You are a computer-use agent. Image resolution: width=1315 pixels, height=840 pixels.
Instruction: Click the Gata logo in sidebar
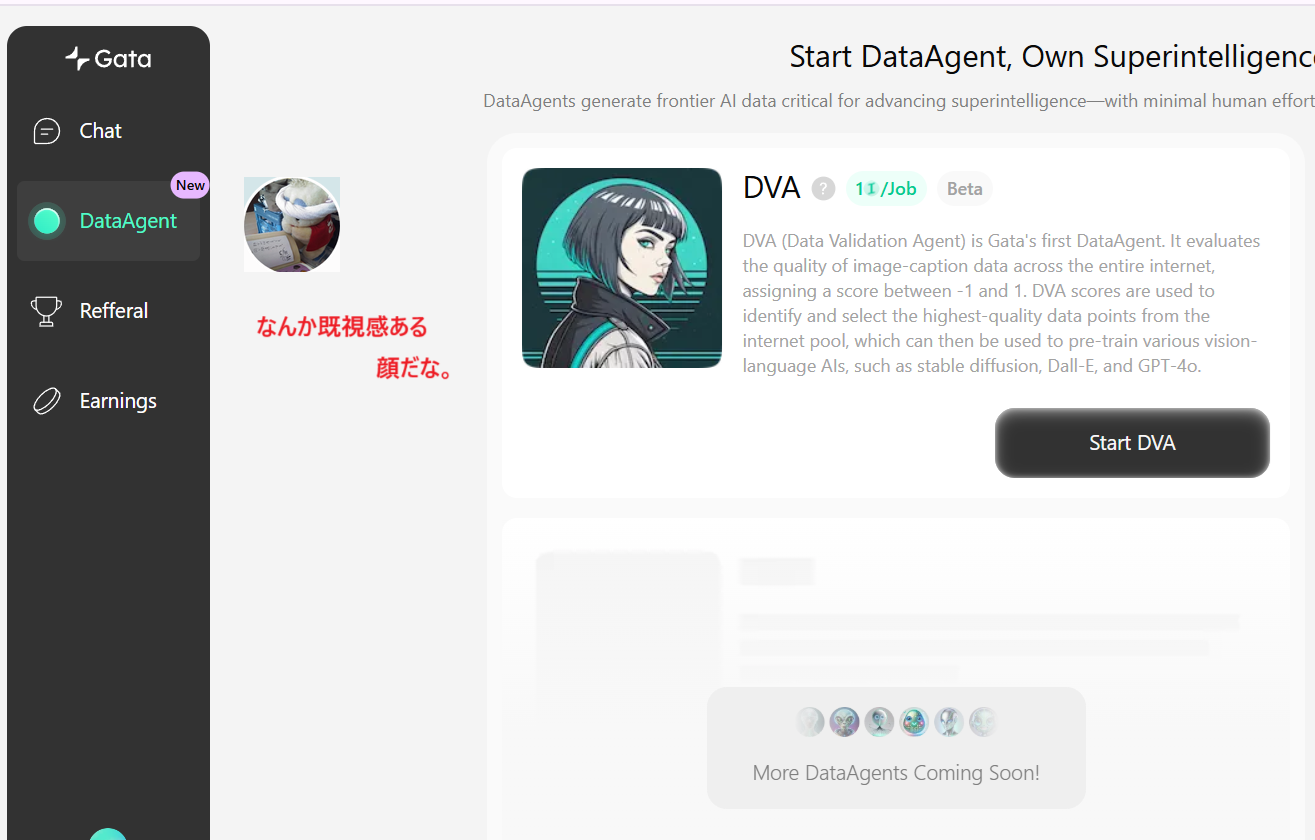point(108,59)
